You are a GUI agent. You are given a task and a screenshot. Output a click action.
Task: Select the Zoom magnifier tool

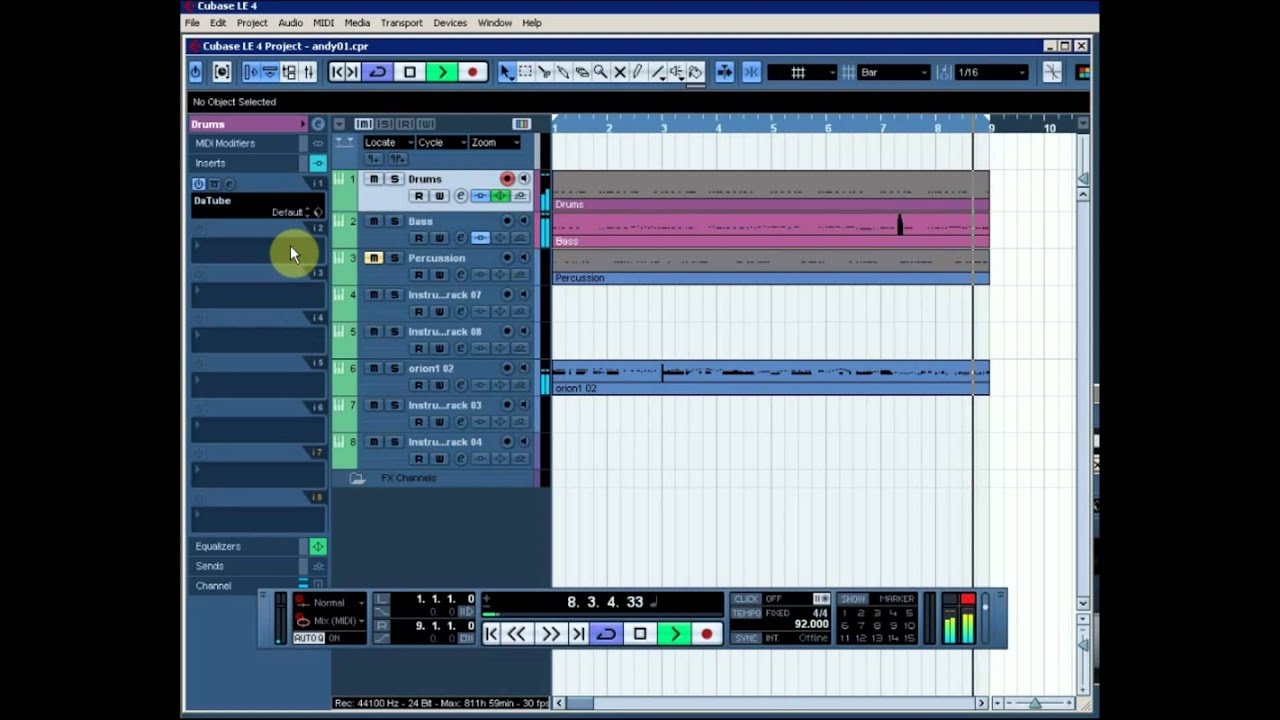click(x=600, y=72)
